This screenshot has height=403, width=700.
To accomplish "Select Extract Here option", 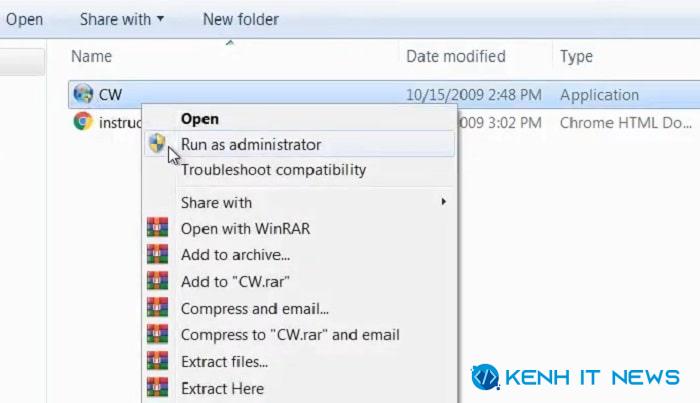I will 300,388.
